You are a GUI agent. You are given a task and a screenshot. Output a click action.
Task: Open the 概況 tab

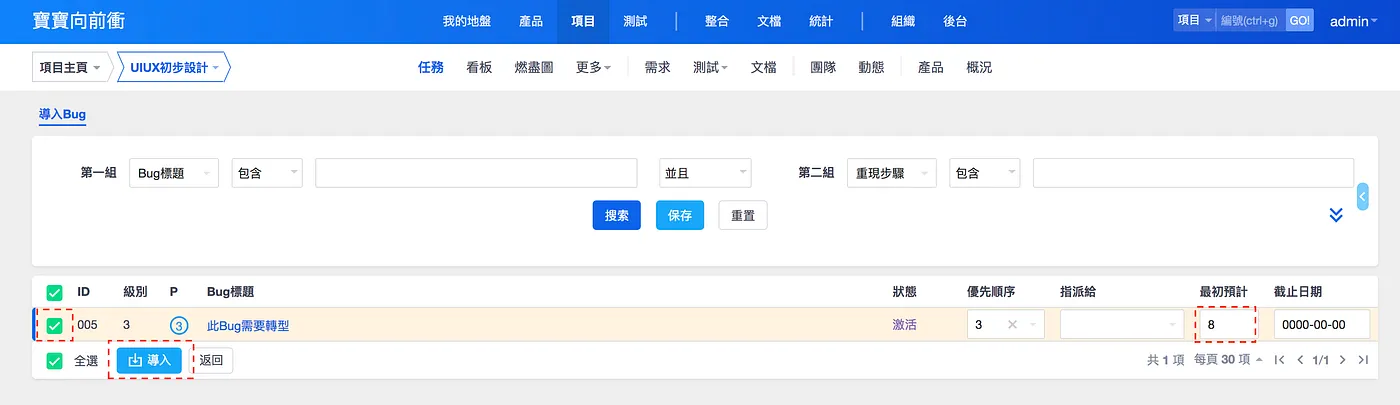(979, 68)
